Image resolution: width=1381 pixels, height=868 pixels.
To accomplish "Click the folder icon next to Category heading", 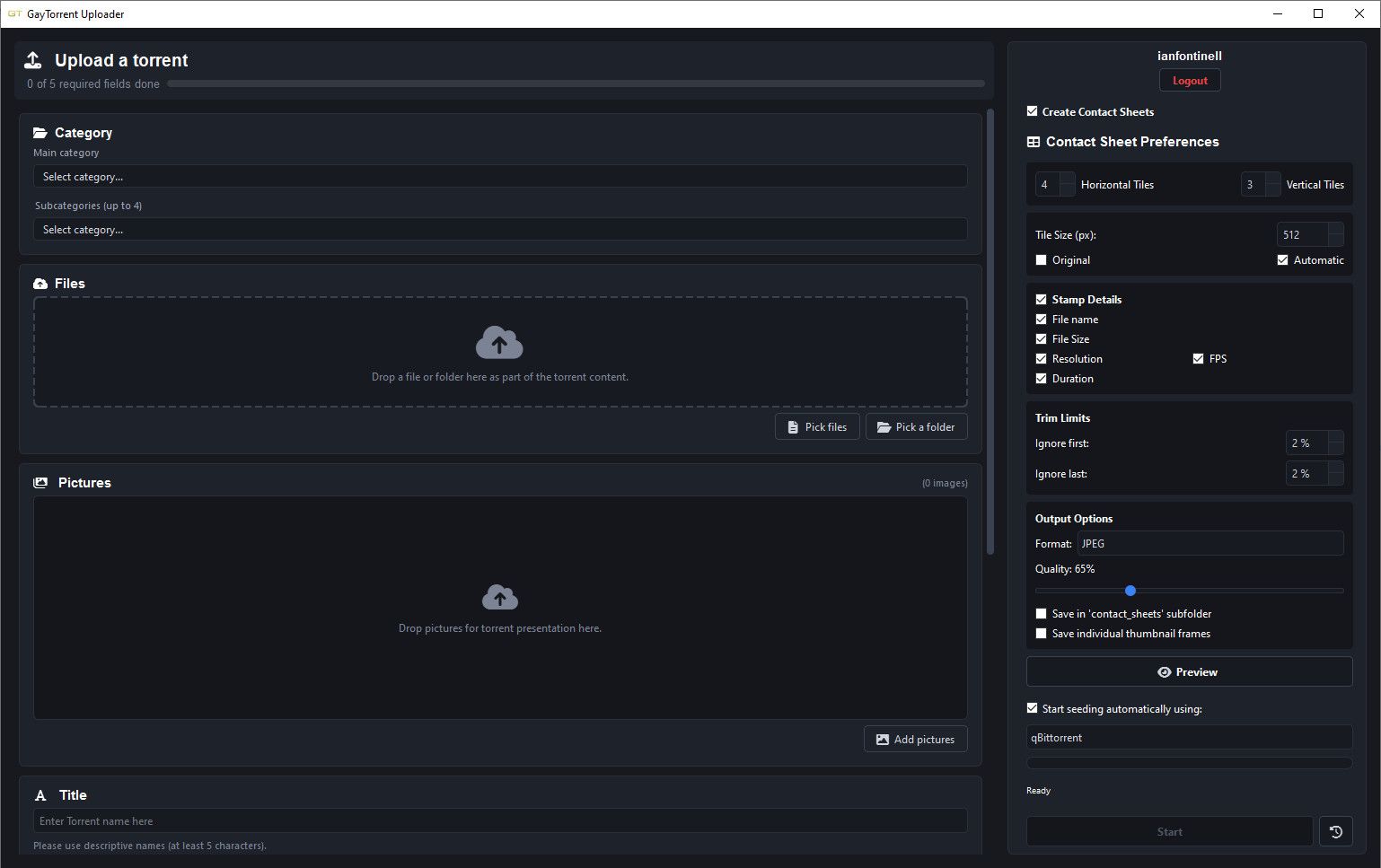I will click(x=40, y=133).
